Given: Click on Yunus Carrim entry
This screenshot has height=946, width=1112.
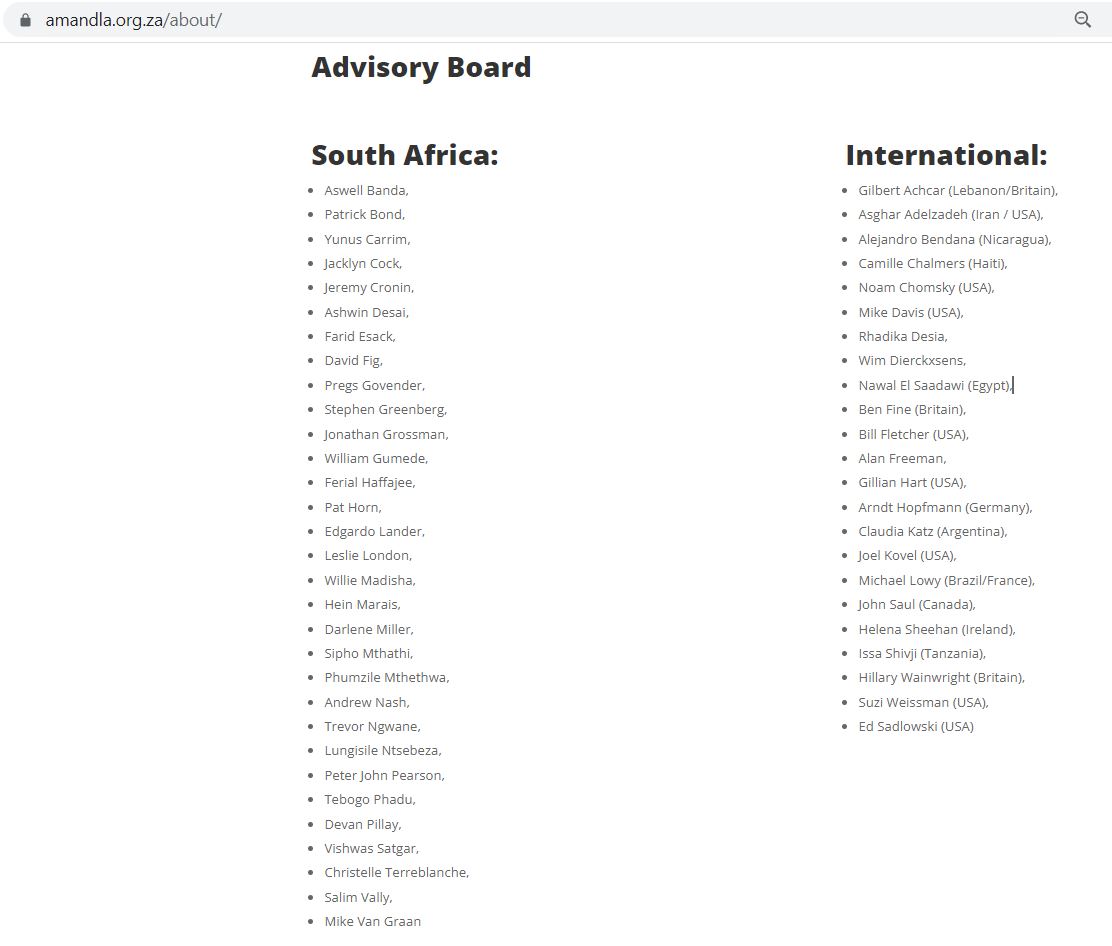Looking at the screenshot, I should [x=367, y=239].
